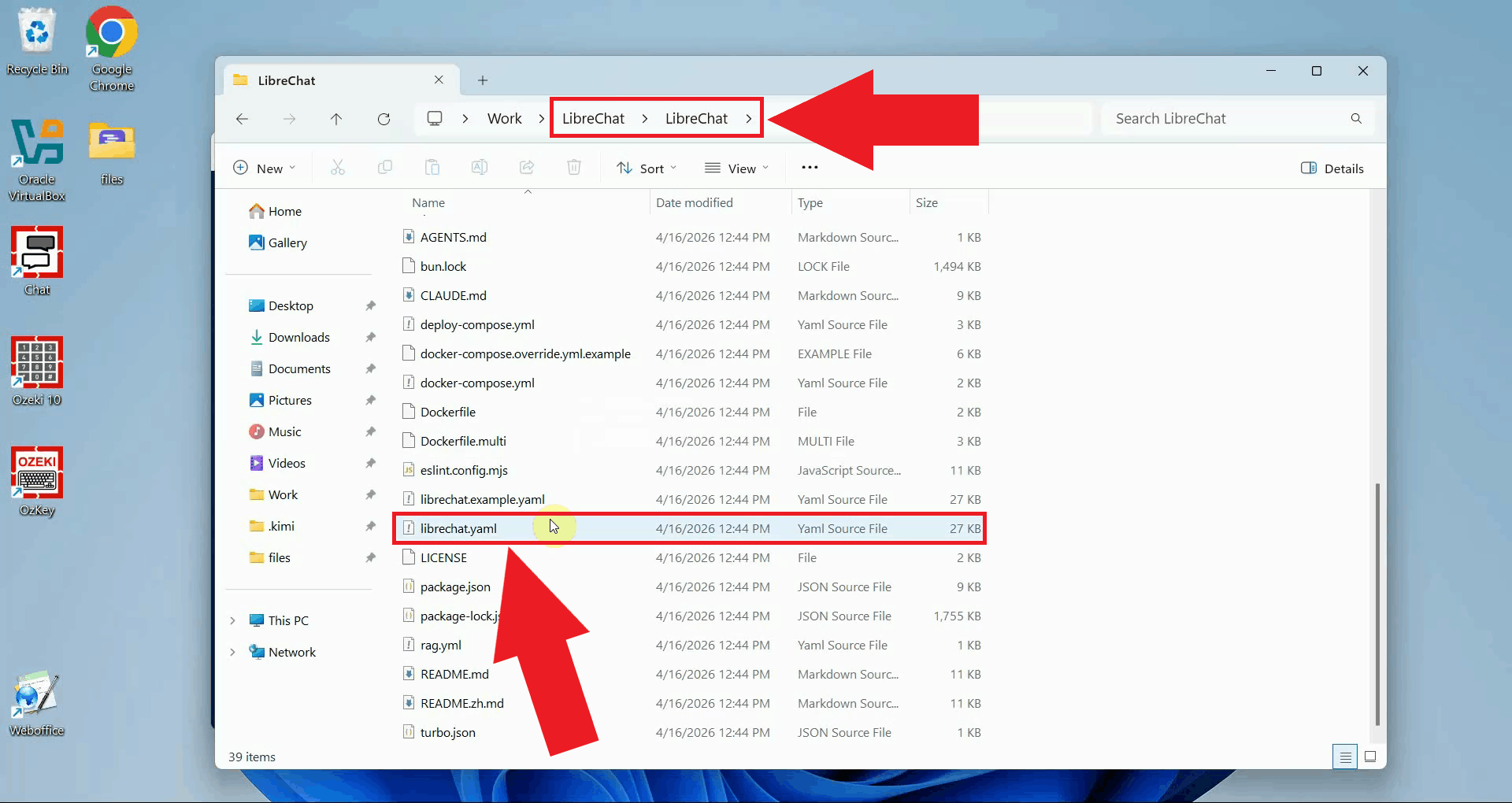Open the View dropdown menu

[736, 168]
